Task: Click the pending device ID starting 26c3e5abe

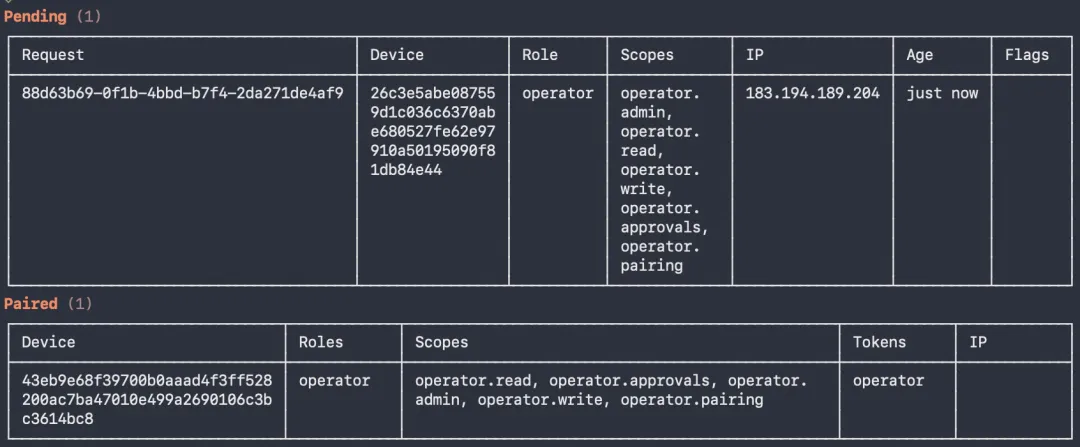Action: (x=432, y=131)
